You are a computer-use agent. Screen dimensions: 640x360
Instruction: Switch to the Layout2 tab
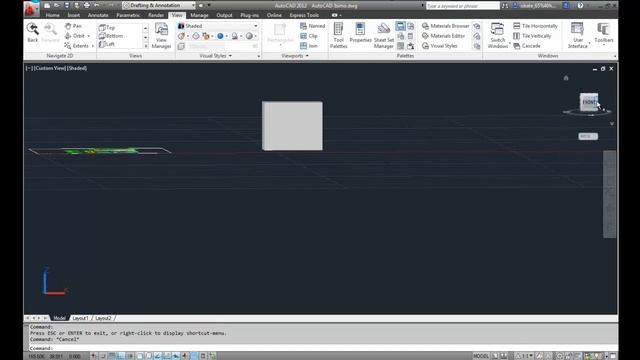[103, 318]
